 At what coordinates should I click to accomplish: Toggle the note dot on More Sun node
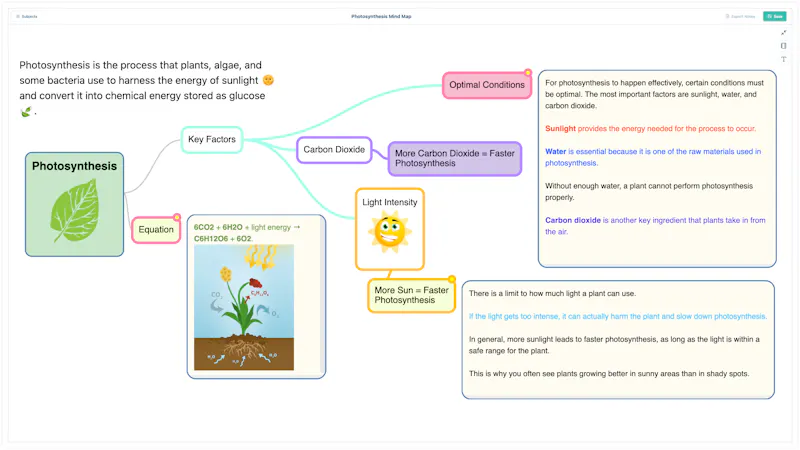point(452,279)
